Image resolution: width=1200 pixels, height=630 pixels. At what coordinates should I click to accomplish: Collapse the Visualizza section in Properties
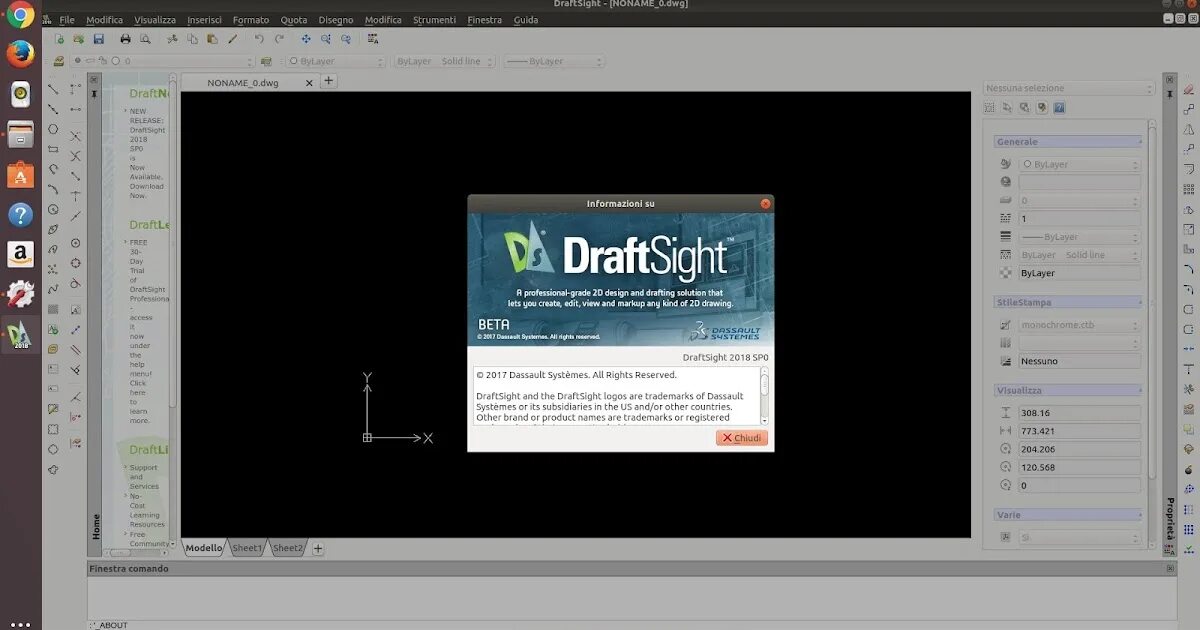1068,391
